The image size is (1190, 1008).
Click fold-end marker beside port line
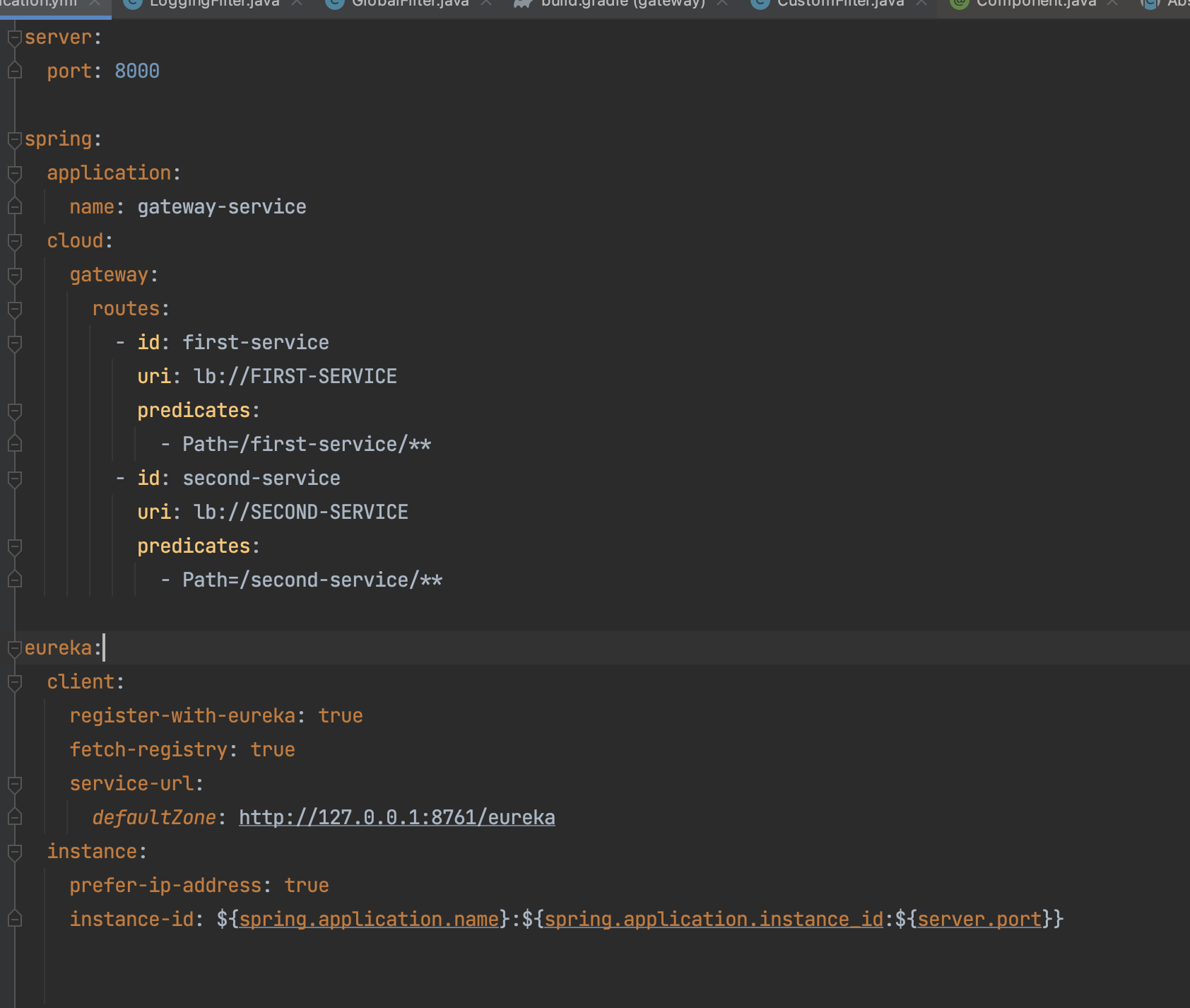point(14,71)
